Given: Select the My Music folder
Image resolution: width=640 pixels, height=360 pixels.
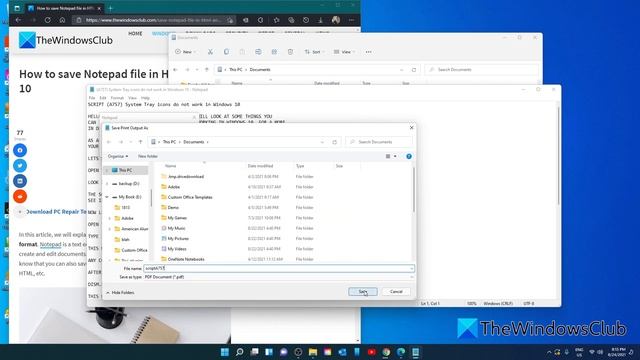Looking at the screenshot, I should pos(173,228).
